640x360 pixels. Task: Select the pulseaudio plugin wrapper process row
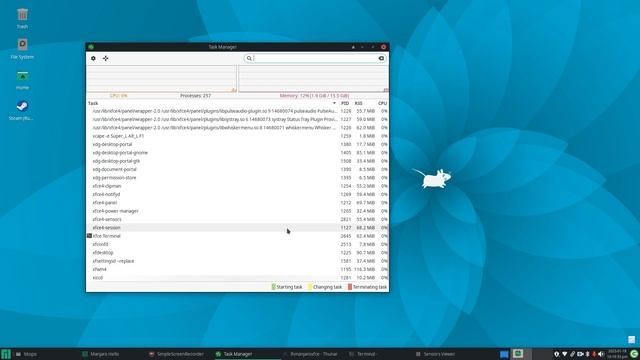pos(238,111)
